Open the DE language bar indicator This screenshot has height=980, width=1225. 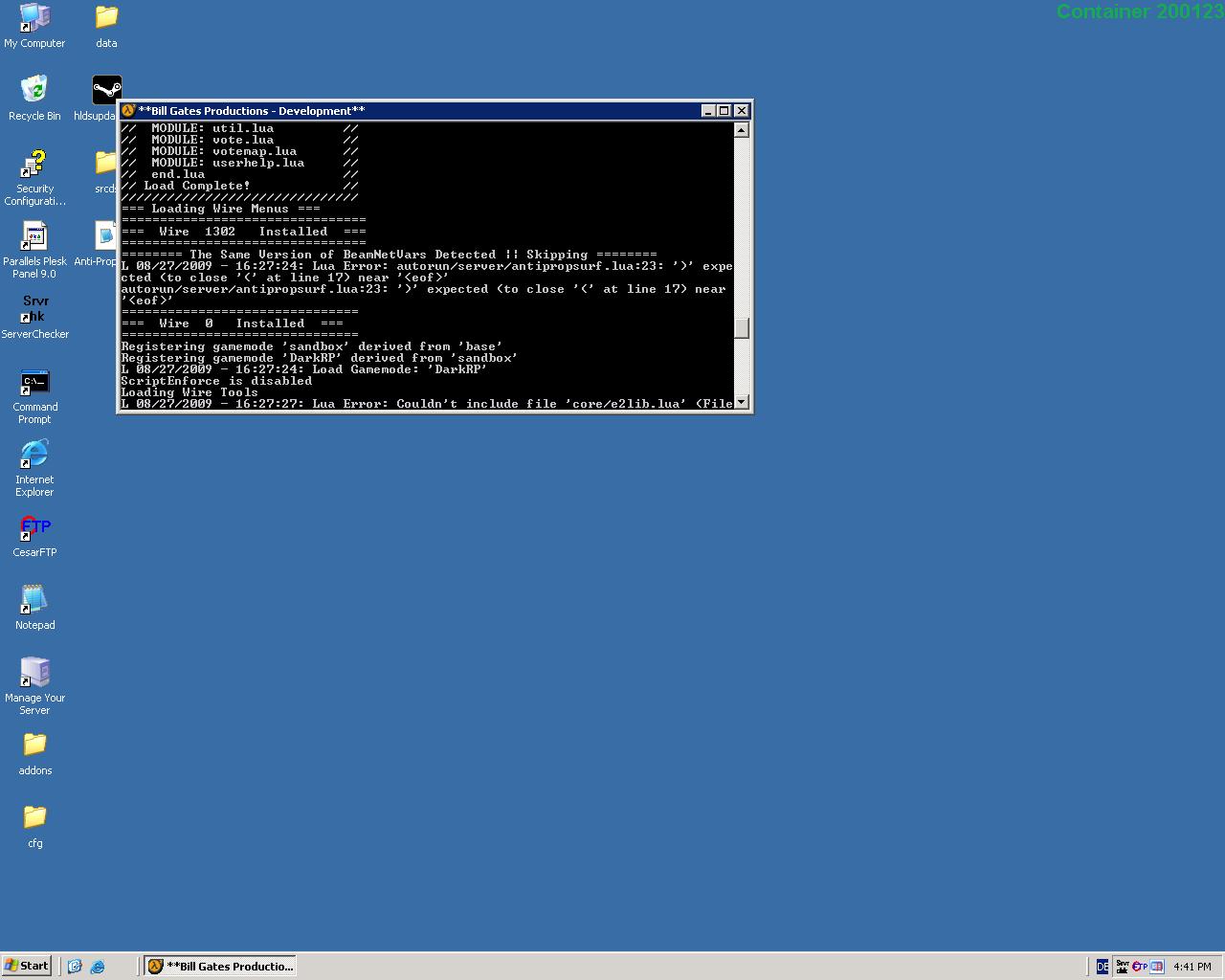[x=1102, y=967]
